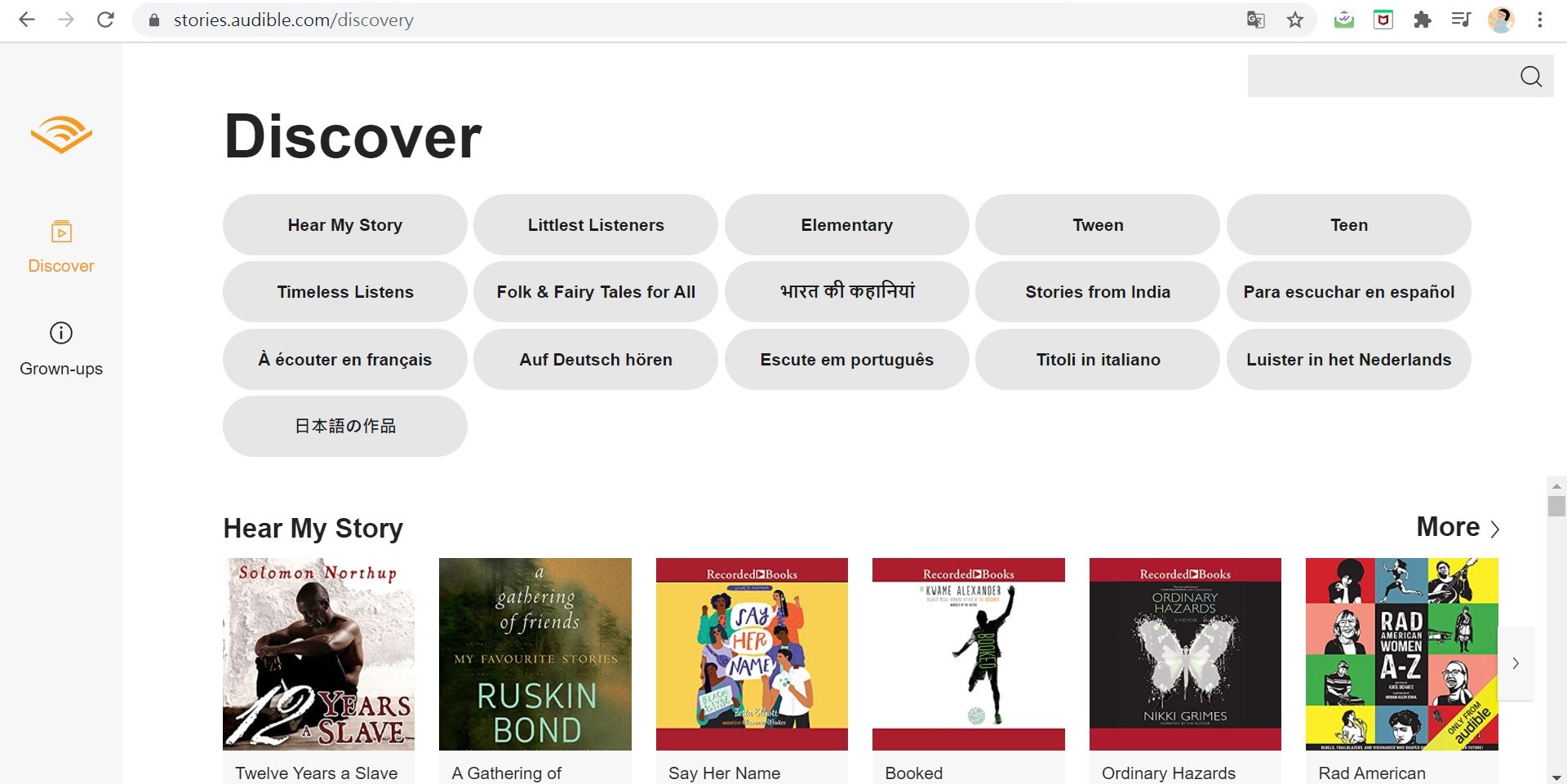Choose Stories from India
The image size is (1567, 784).
tap(1097, 292)
